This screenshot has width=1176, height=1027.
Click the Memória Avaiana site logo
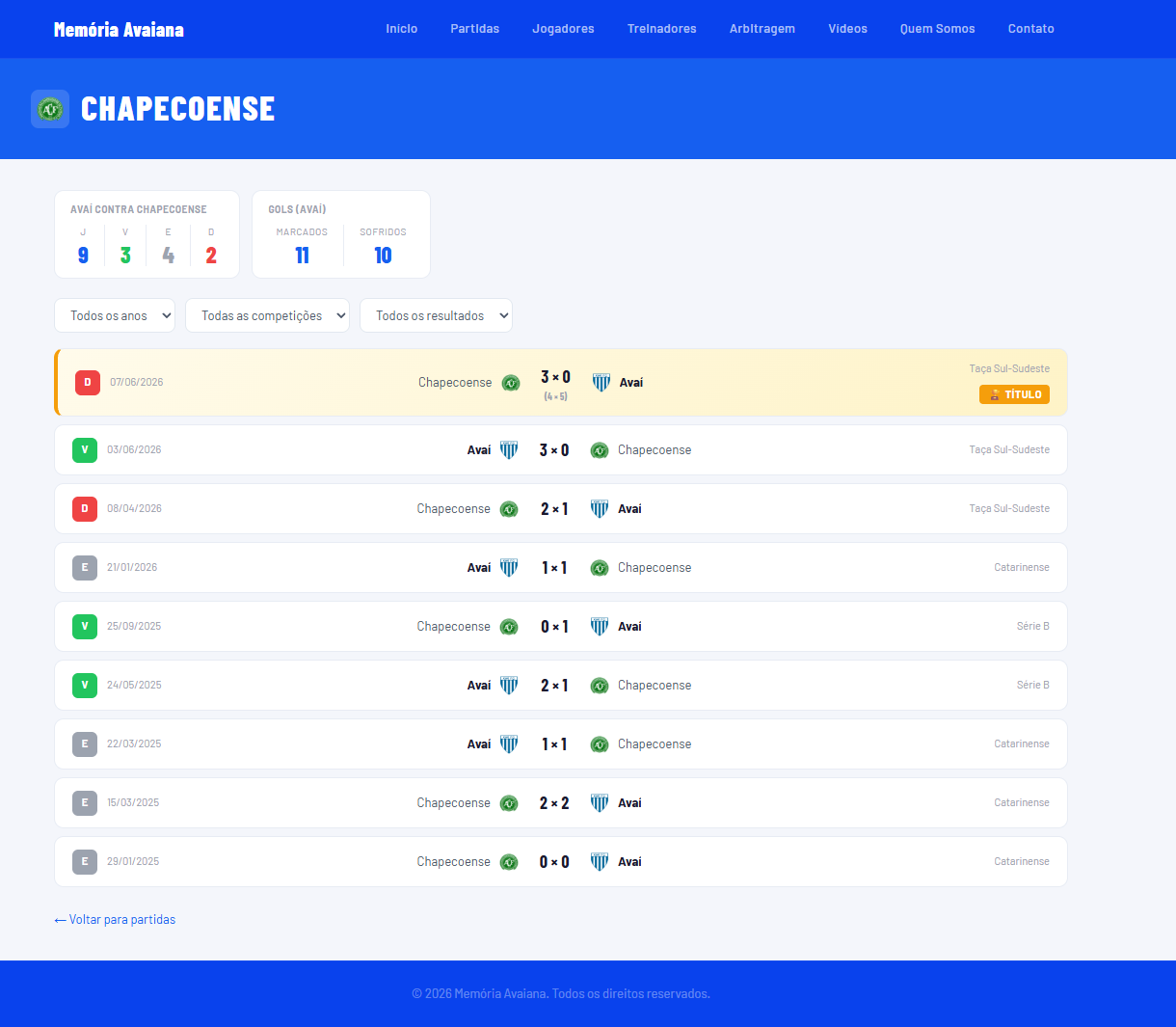tap(119, 29)
